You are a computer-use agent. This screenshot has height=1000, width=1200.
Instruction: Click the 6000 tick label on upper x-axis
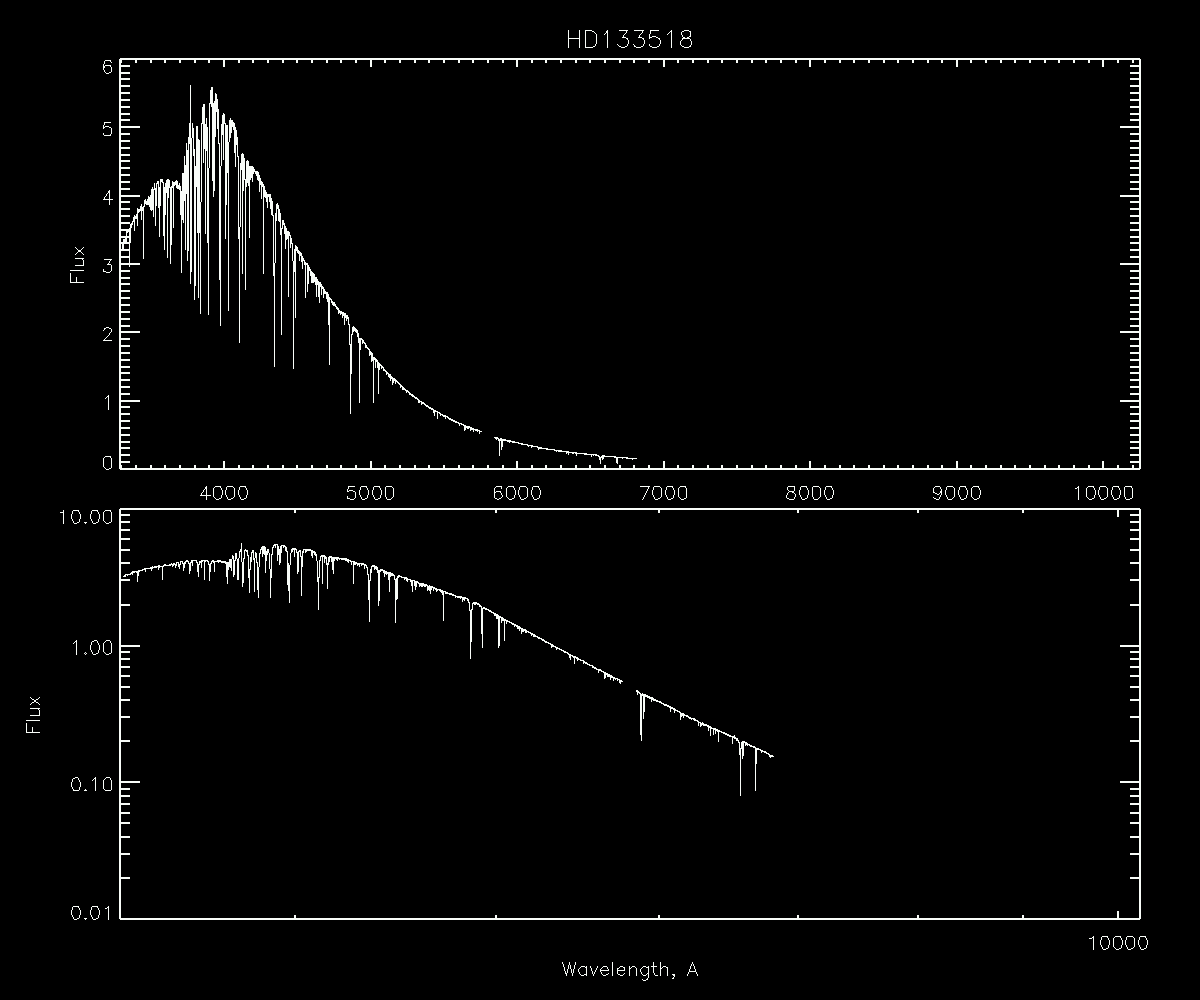tap(517, 491)
